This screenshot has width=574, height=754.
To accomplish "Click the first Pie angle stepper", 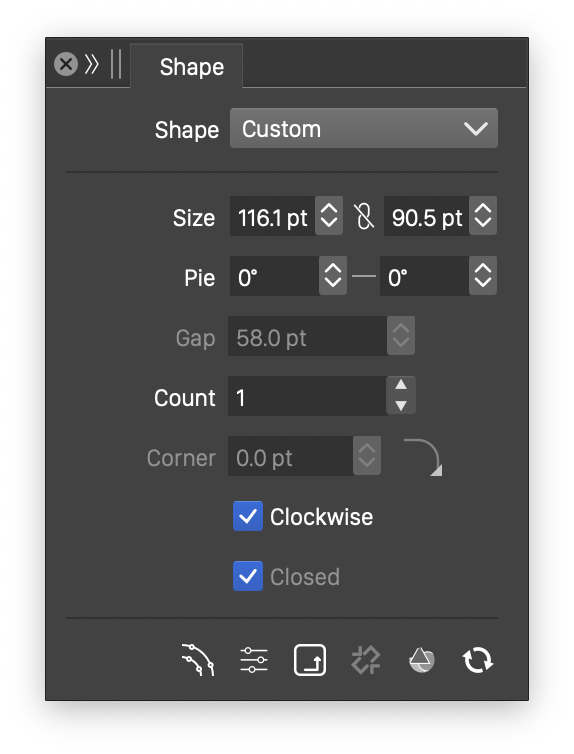I will (x=333, y=276).
